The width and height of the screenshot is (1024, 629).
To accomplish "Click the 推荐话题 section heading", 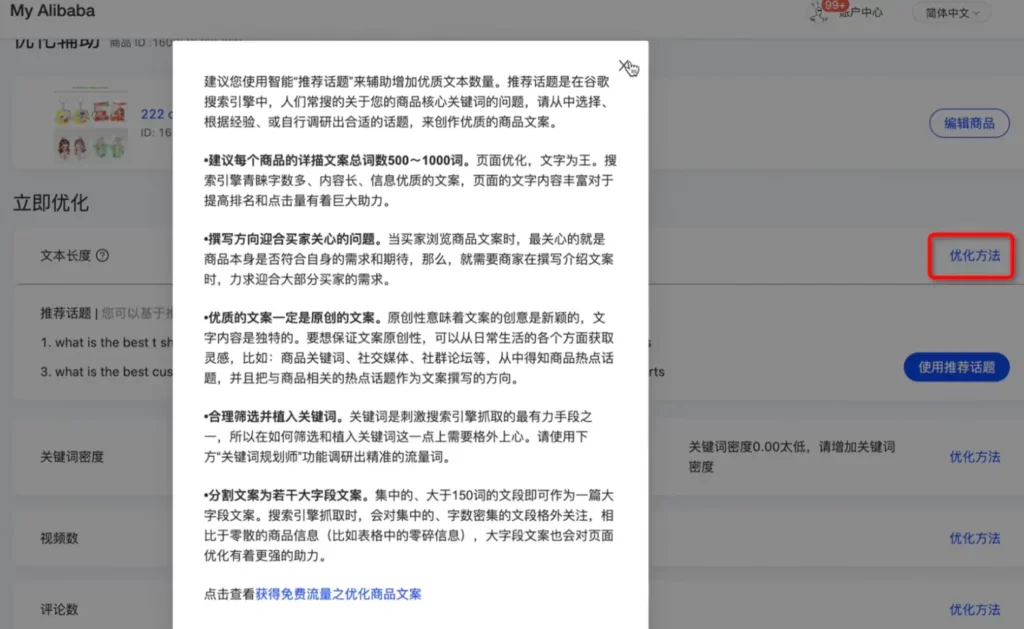I will (65, 313).
